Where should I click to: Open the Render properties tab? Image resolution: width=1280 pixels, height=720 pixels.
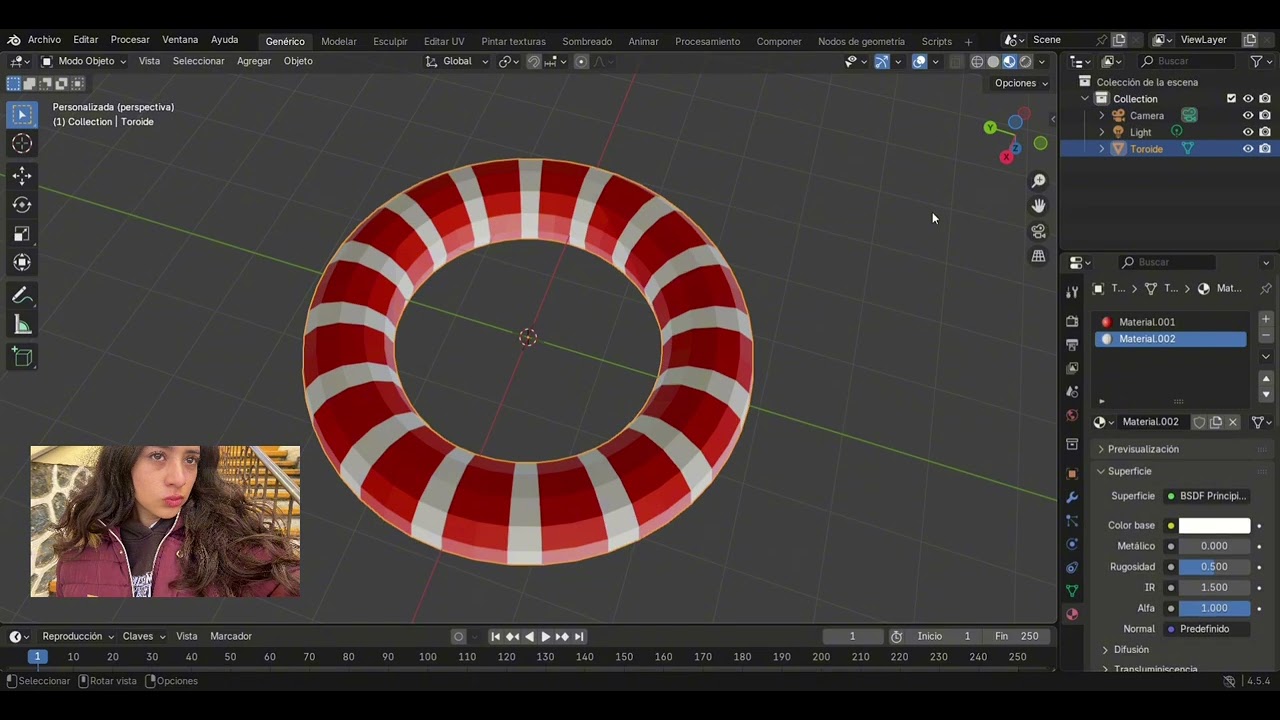click(1072, 322)
